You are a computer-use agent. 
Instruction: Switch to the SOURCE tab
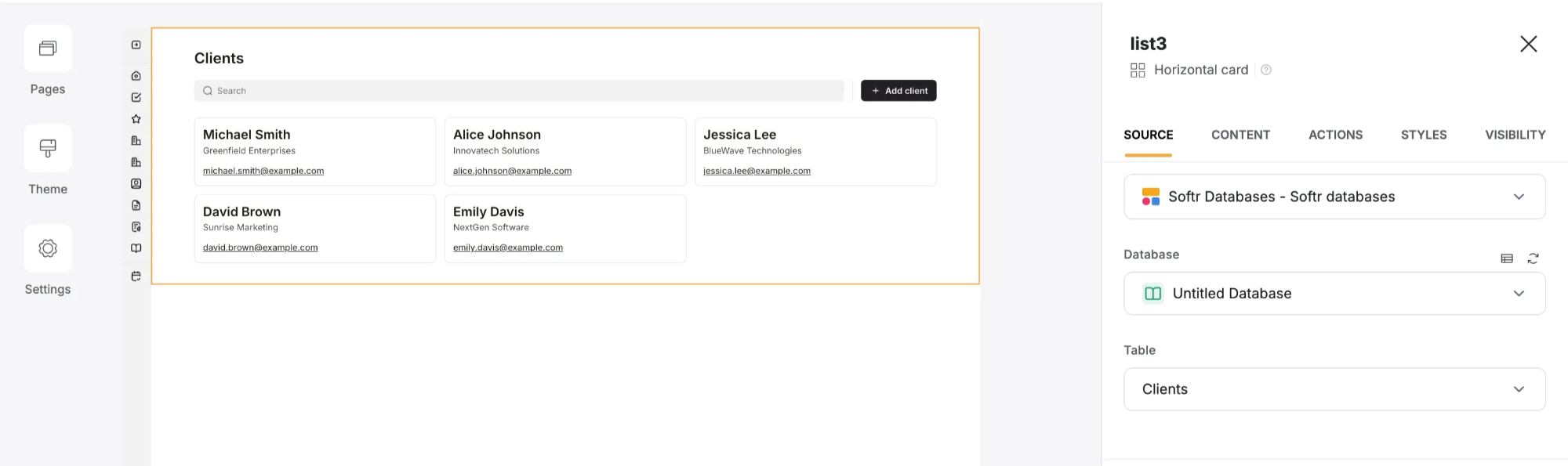point(1148,135)
